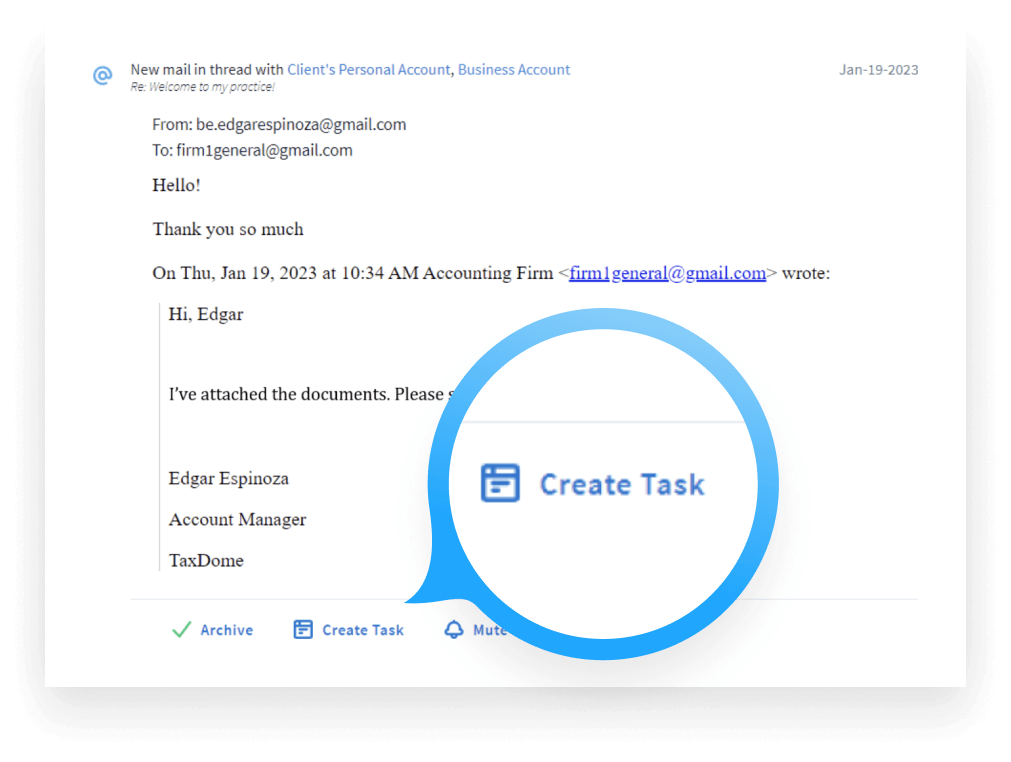The width and height of the screenshot is (1011, 762).
Task: Click the green checkmark Archive icon
Action: pos(181,630)
